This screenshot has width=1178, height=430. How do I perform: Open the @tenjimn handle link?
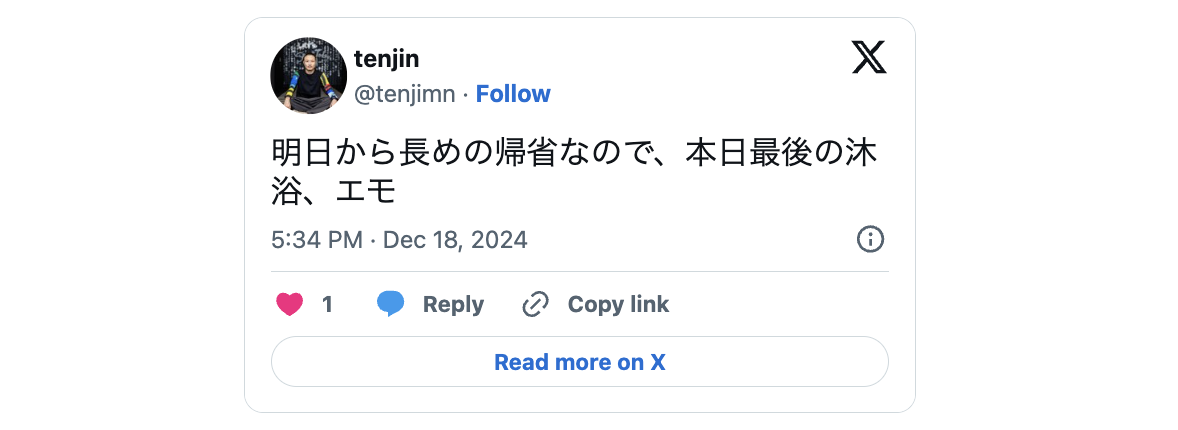pos(404,94)
